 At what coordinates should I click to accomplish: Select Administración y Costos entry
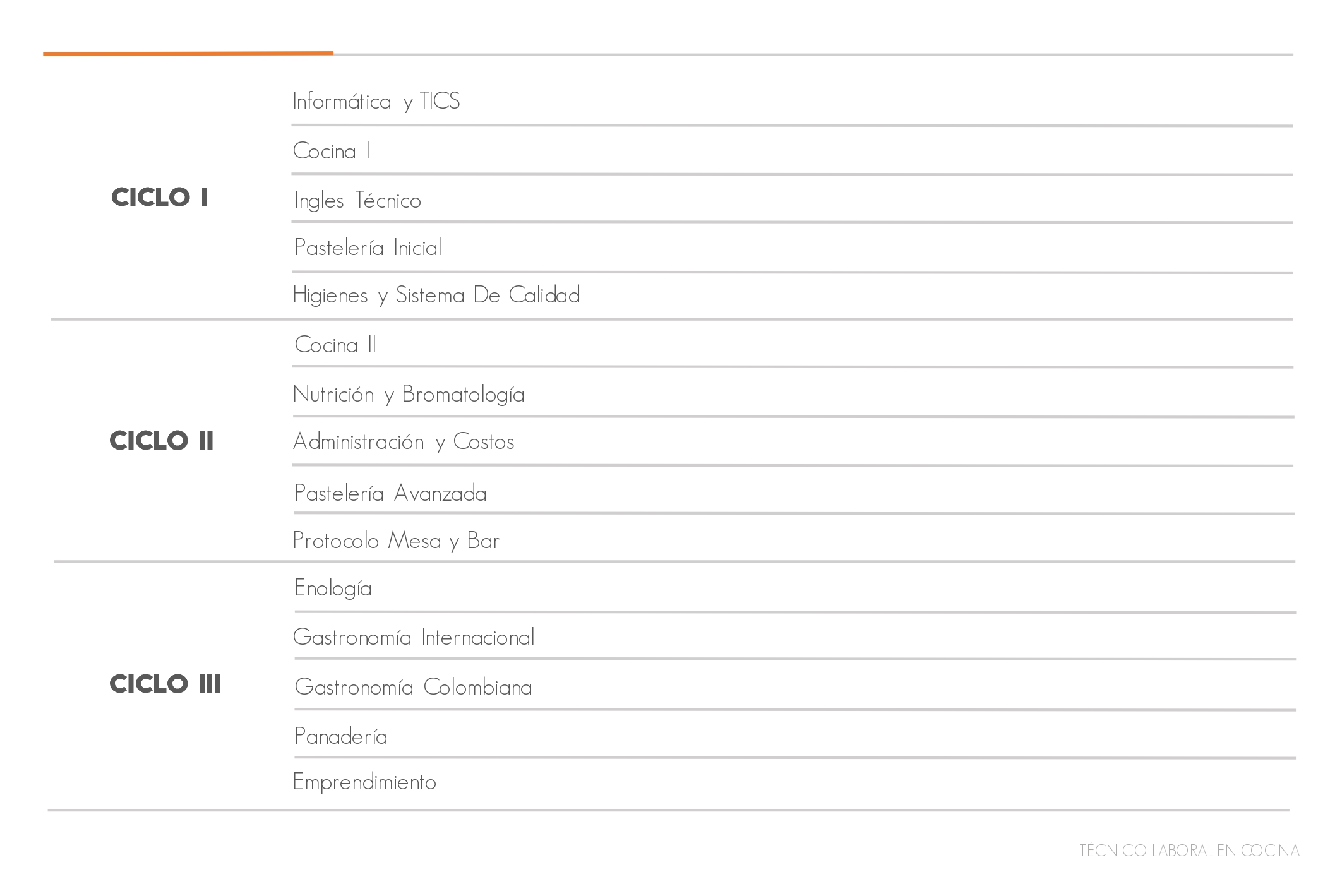tap(404, 442)
